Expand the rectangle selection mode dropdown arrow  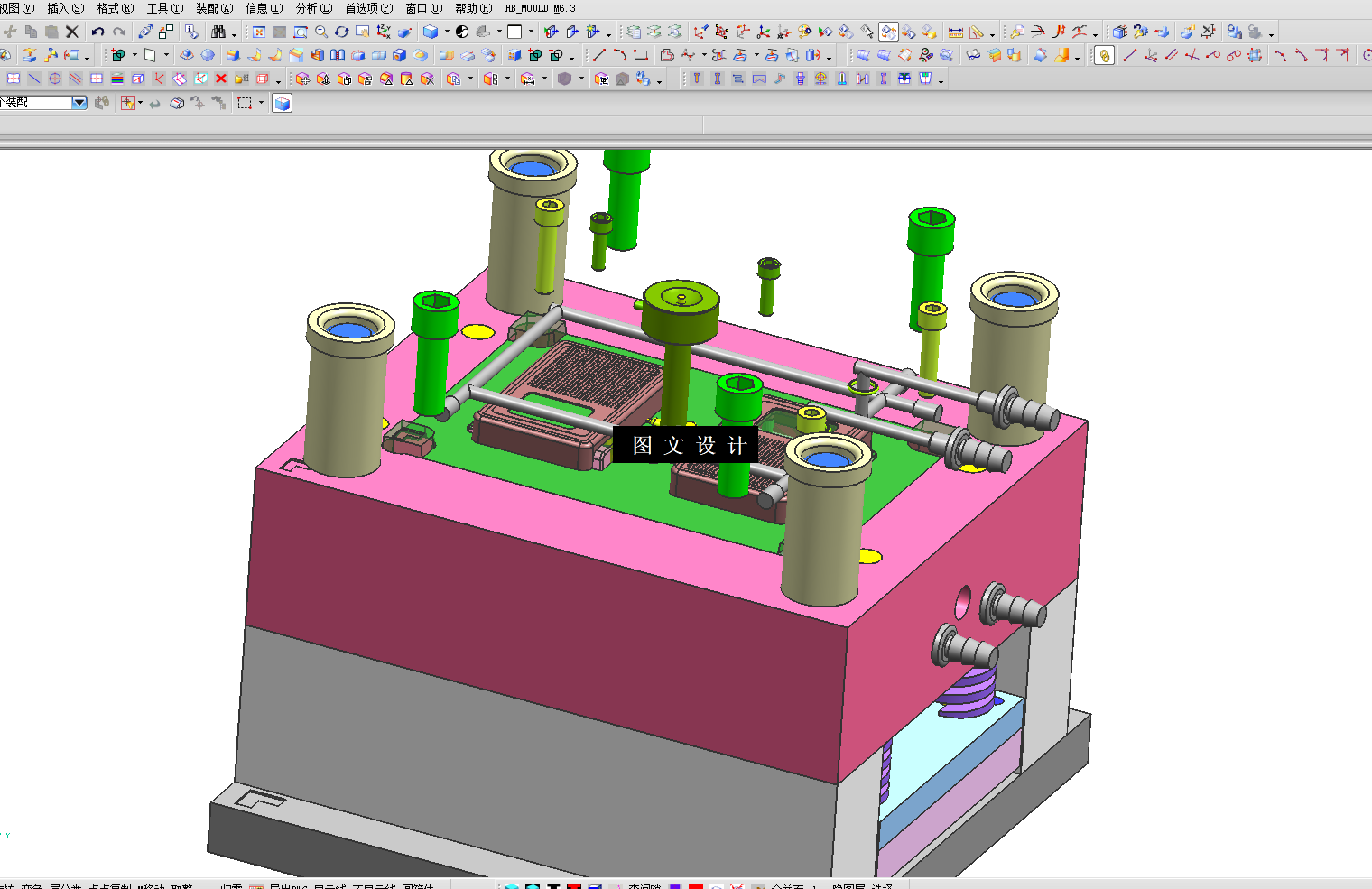262,103
